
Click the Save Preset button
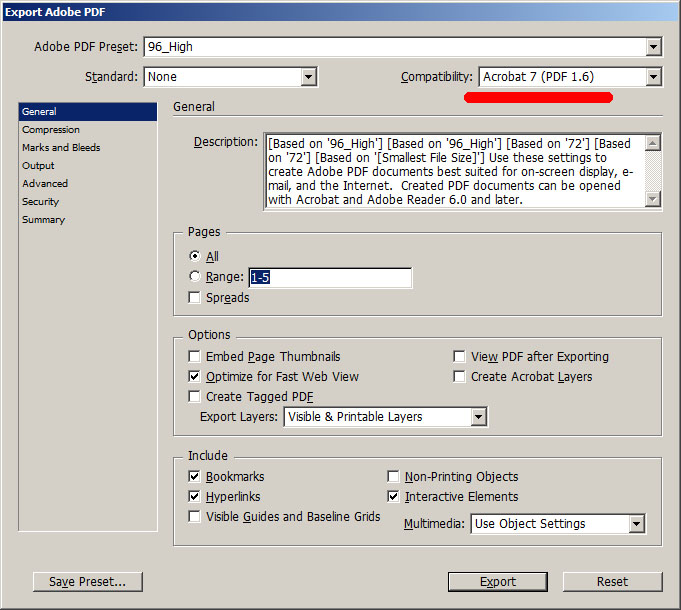point(88,582)
